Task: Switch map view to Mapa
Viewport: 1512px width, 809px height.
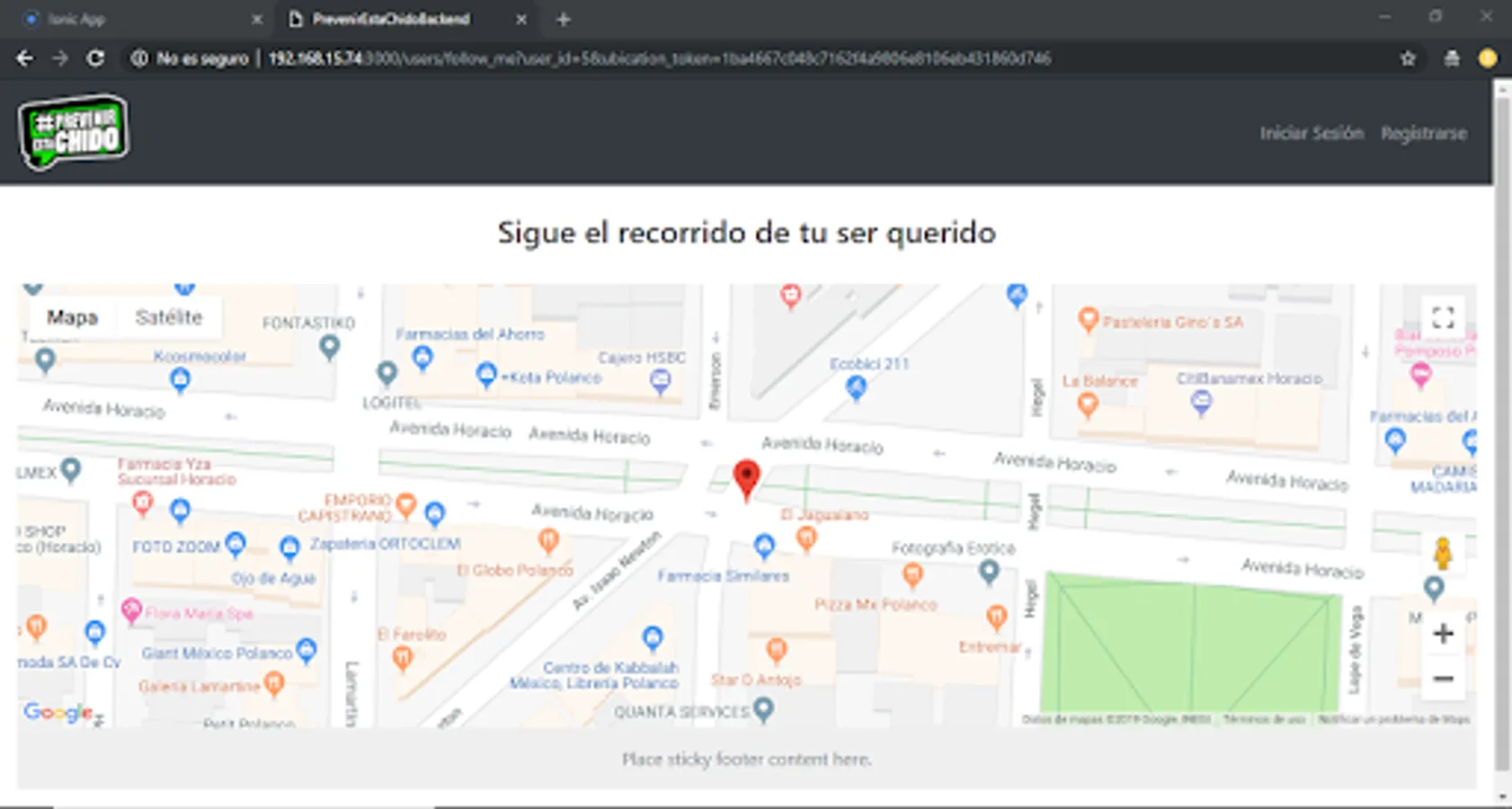Action: [72, 317]
